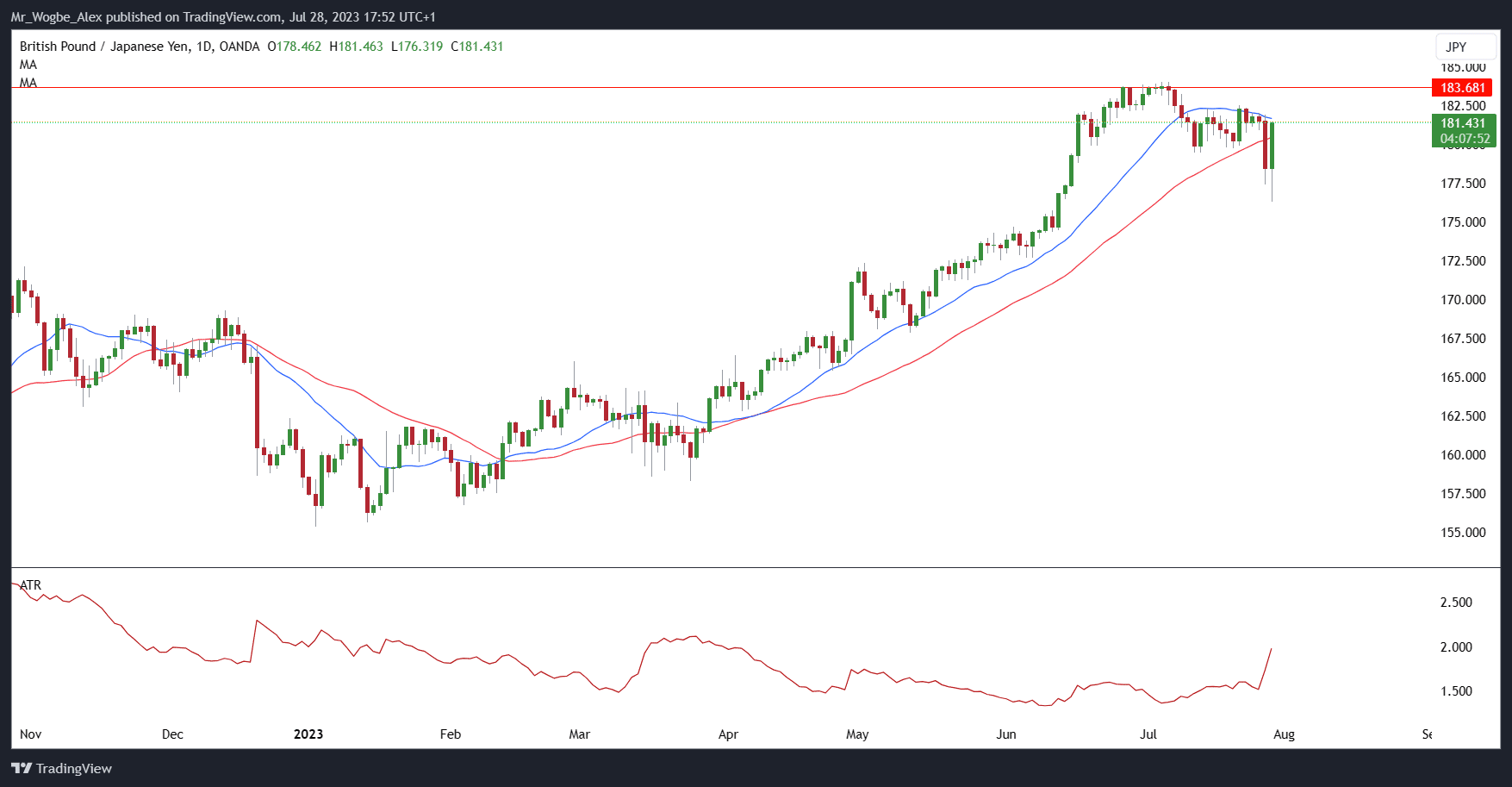Click the TradingView wordmark at the bottom

pyautogui.click(x=74, y=768)
